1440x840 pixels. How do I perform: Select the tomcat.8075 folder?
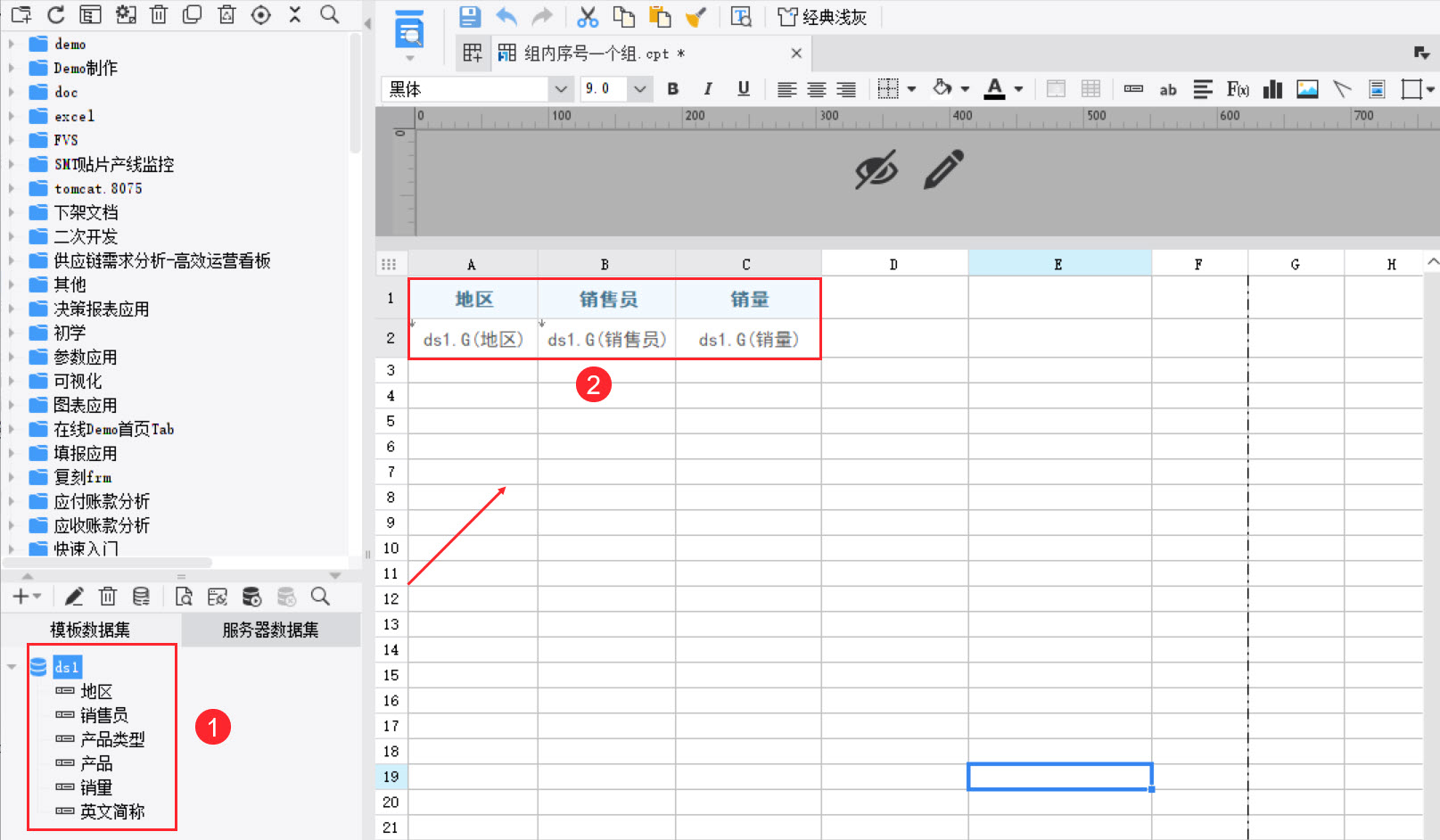point(98,188)
